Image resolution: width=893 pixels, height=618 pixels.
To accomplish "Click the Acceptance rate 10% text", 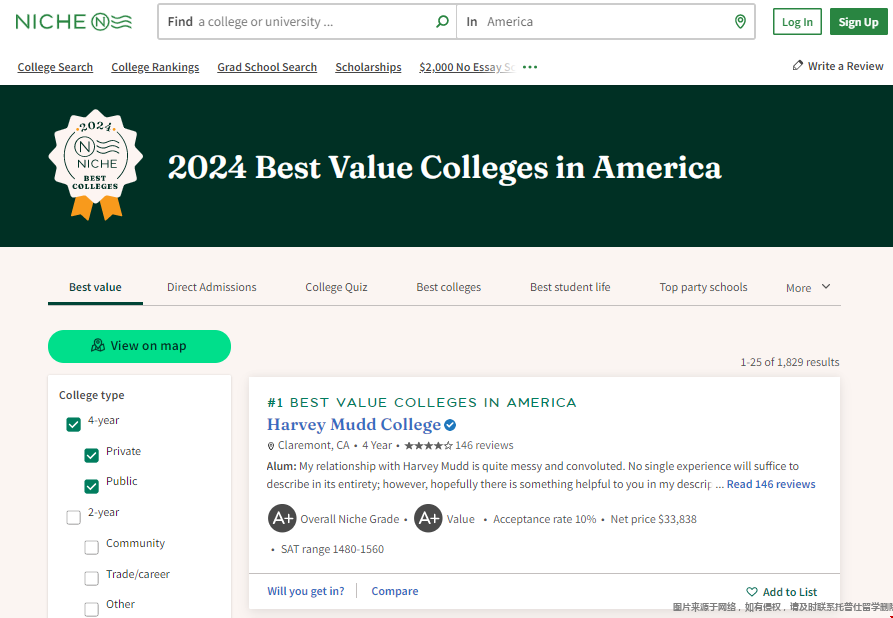I will point(544,519).
